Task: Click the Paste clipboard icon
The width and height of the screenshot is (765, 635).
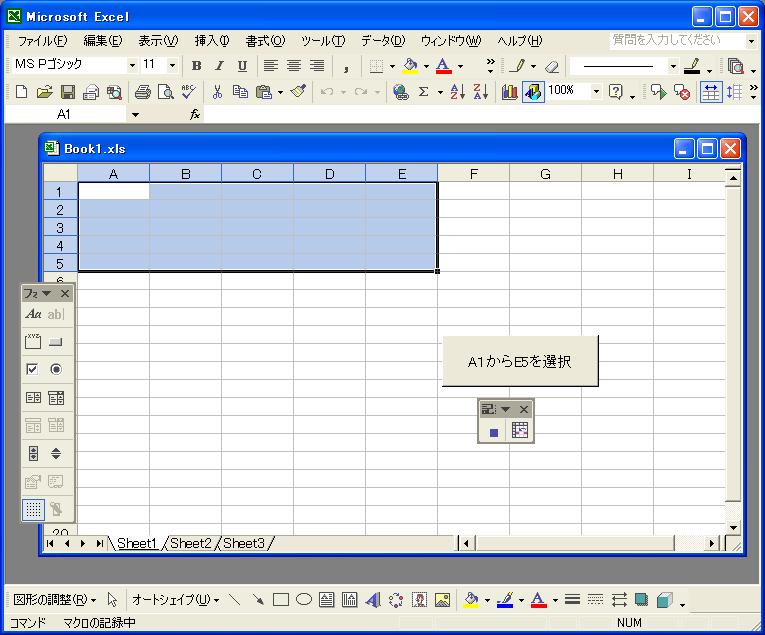Action: tap(264, 91)
